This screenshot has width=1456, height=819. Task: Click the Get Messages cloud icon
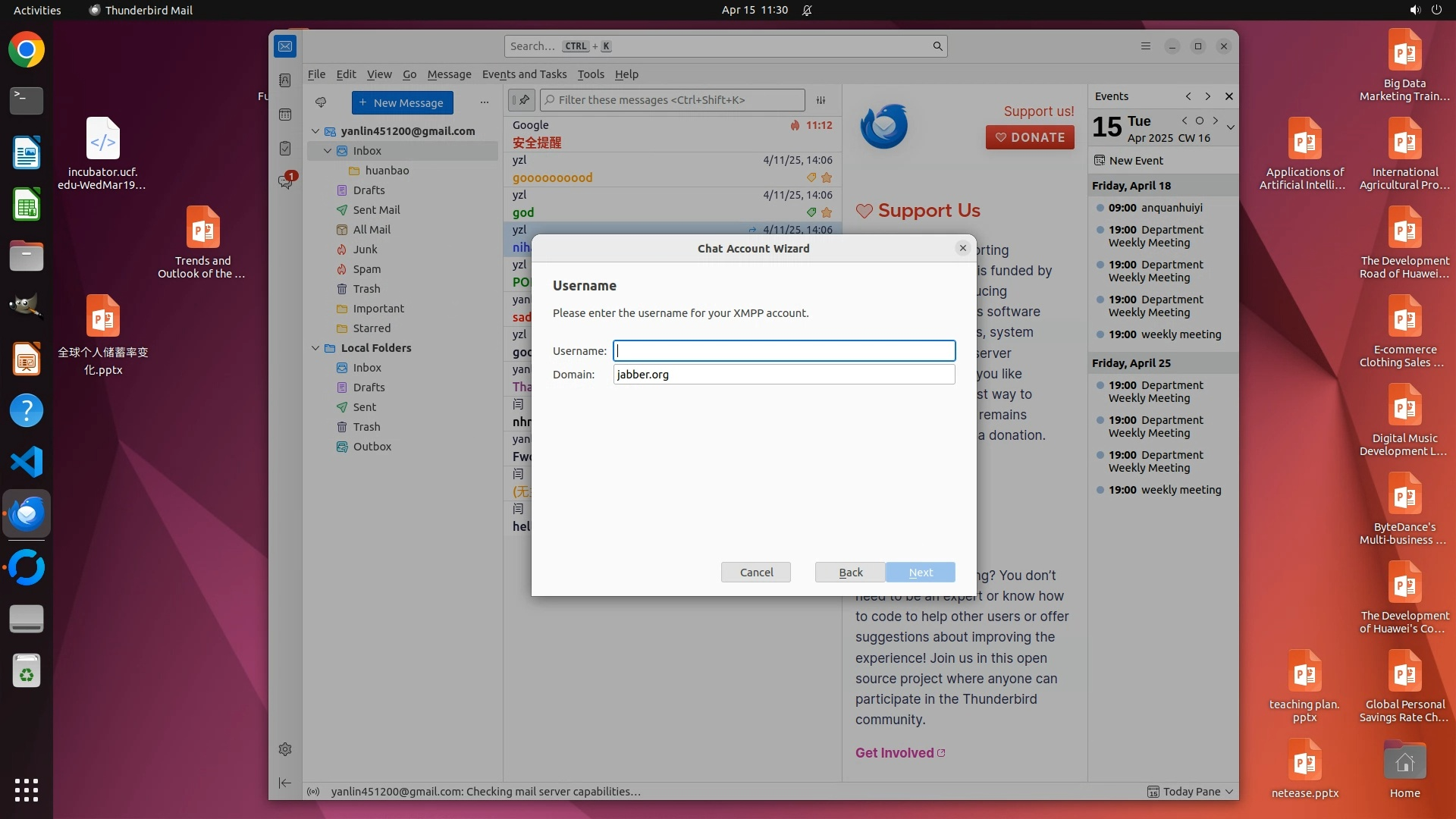pyautogui.click(x=321, y=102)
